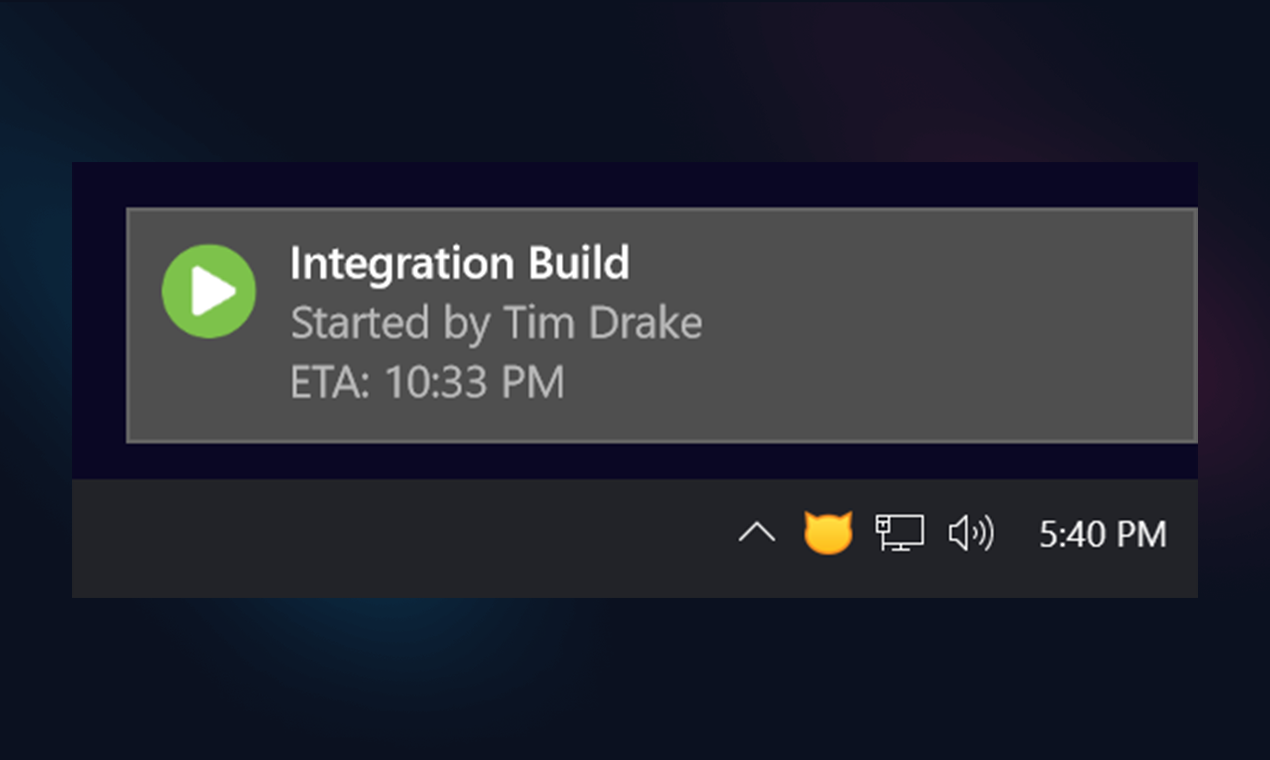Click the "PM" part of the taskbar clock

click(1140, 534)
